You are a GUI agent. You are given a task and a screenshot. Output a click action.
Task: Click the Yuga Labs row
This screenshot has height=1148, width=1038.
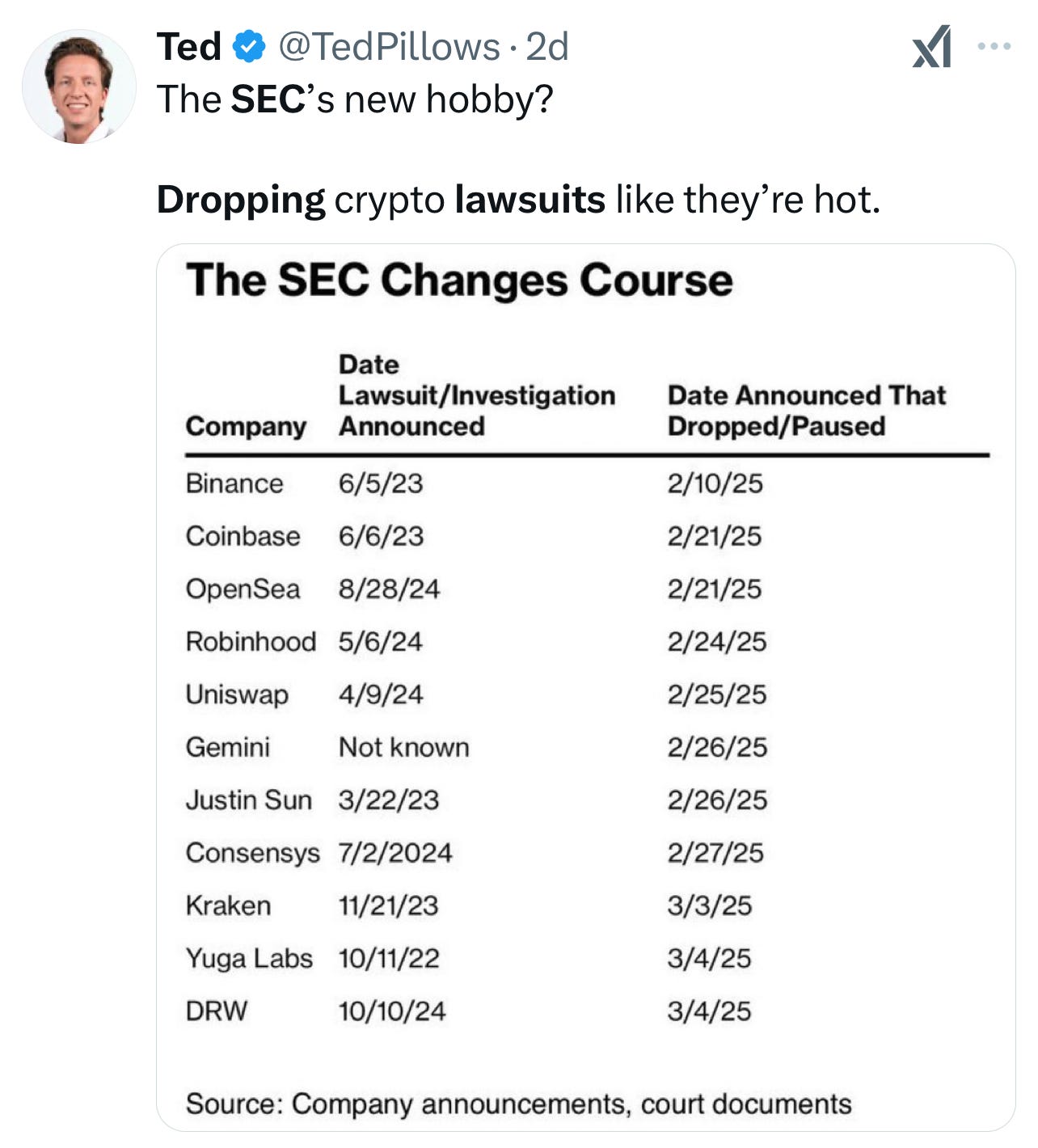tap(587, 959)
